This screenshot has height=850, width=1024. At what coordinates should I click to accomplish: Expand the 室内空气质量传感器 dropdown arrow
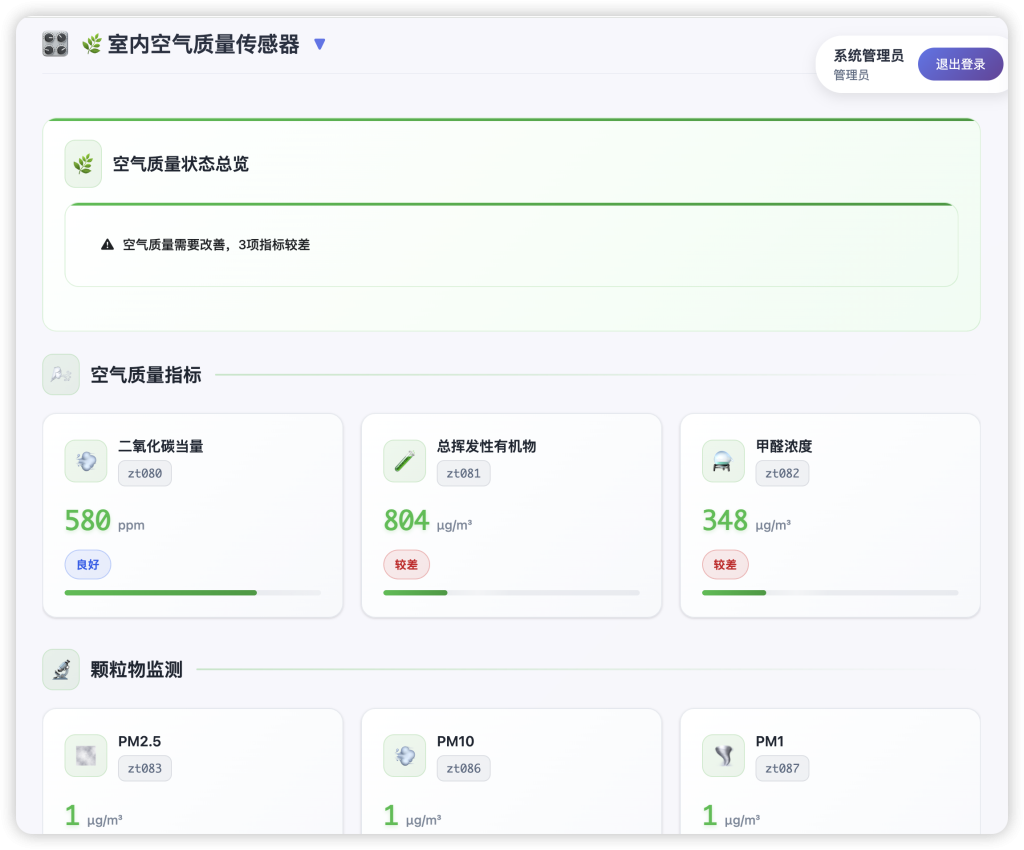point(320,44)
